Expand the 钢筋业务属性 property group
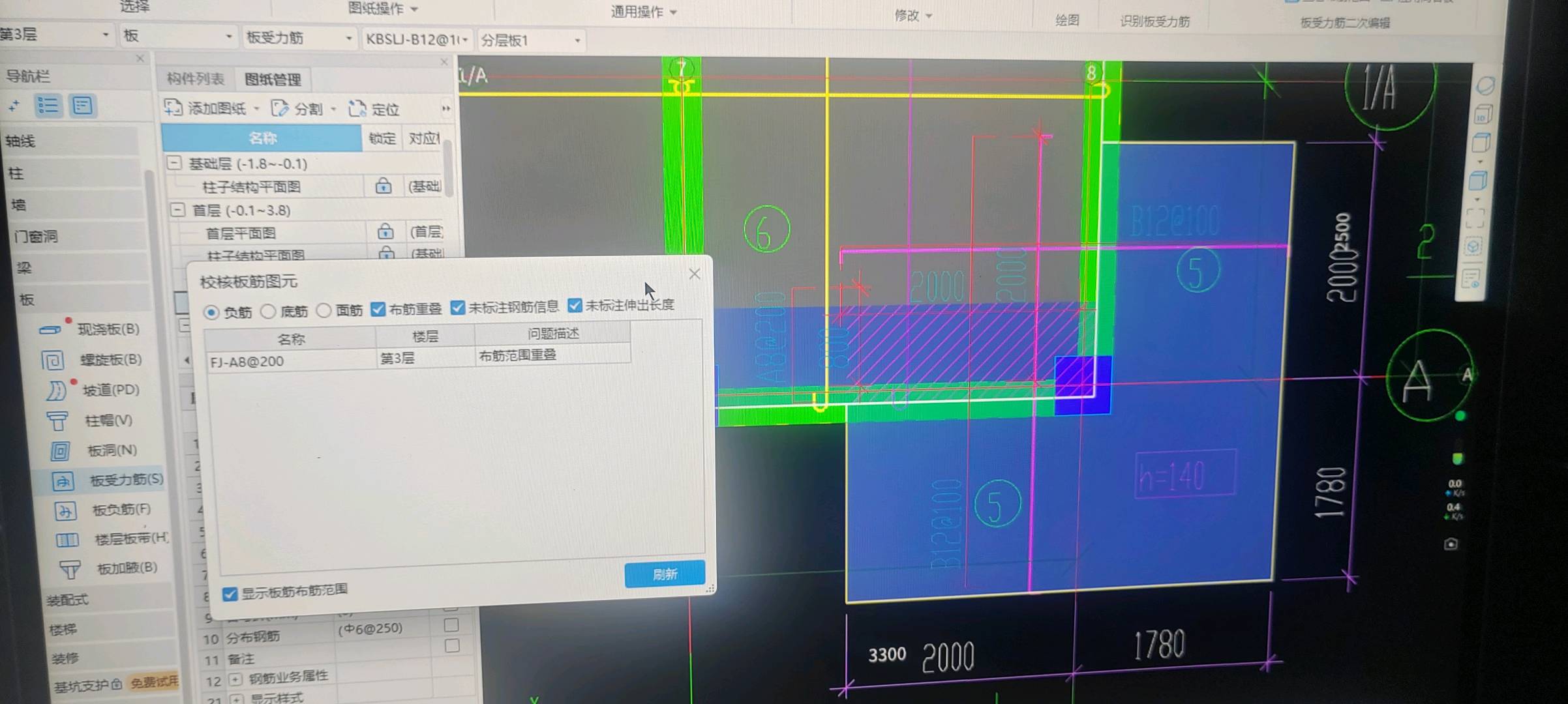 (235, 679)
